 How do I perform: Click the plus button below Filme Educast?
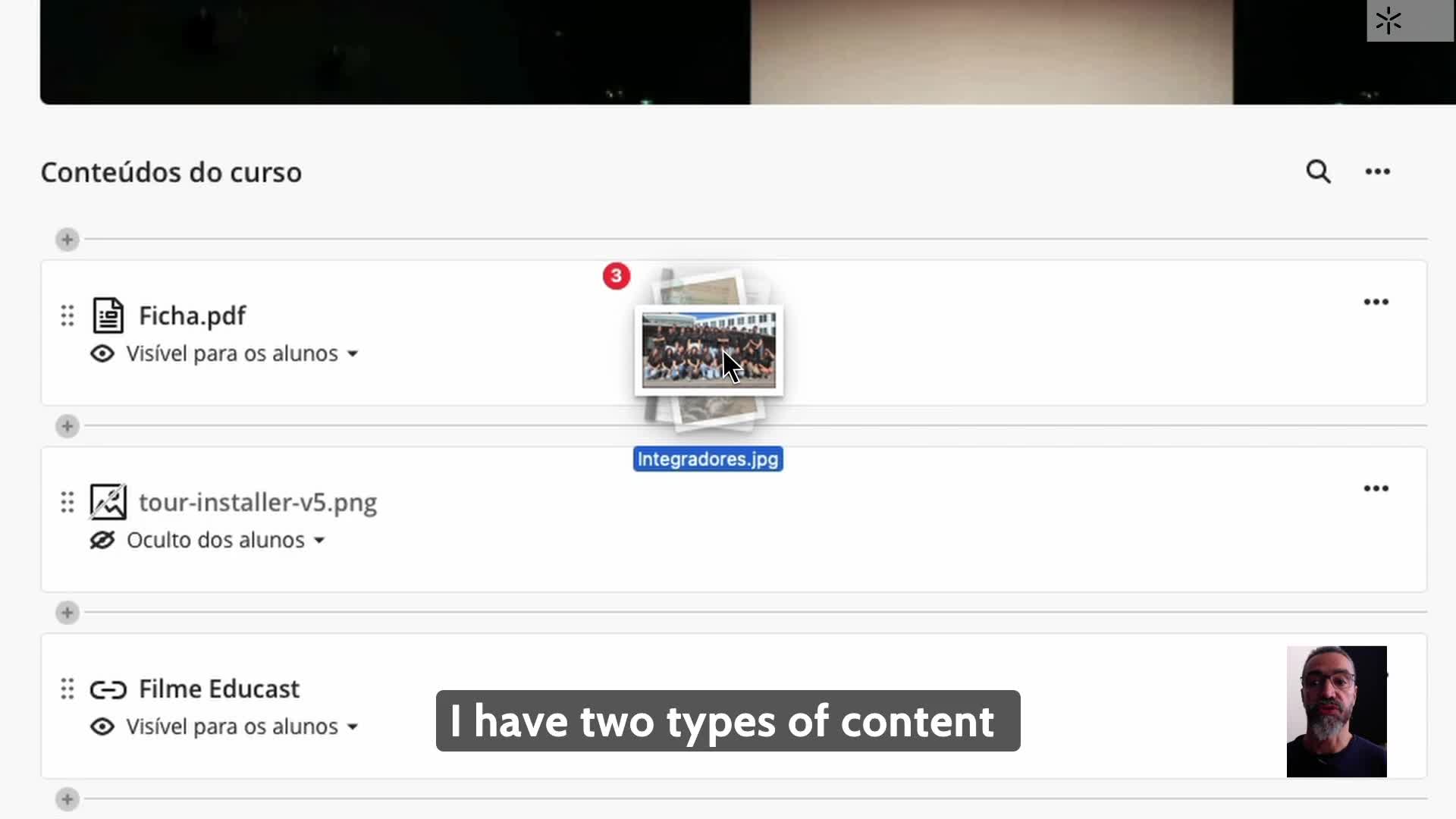[x=67, y=799]
